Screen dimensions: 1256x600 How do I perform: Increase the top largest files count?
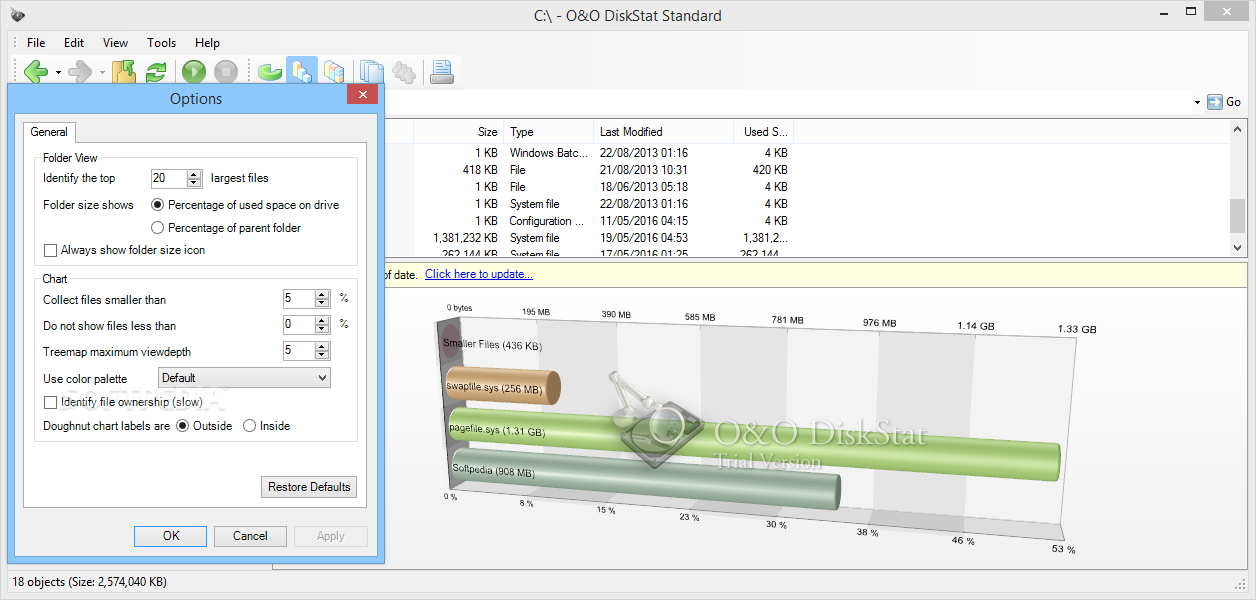(x=194, y=174)
